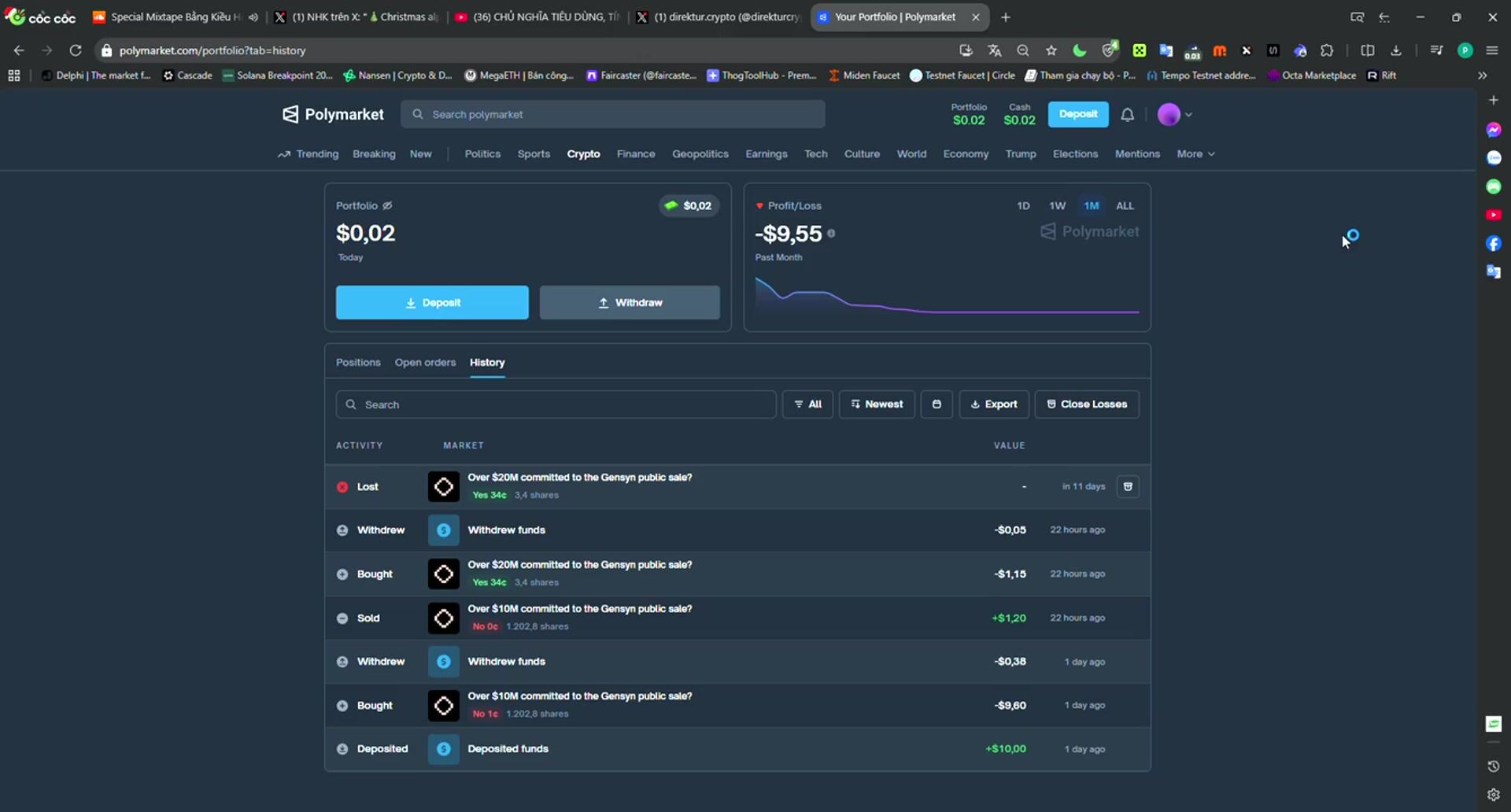Switch to direktur.crypto browser tab
The width and height of the screenshot is (1511, 812).
click(719, 17)
